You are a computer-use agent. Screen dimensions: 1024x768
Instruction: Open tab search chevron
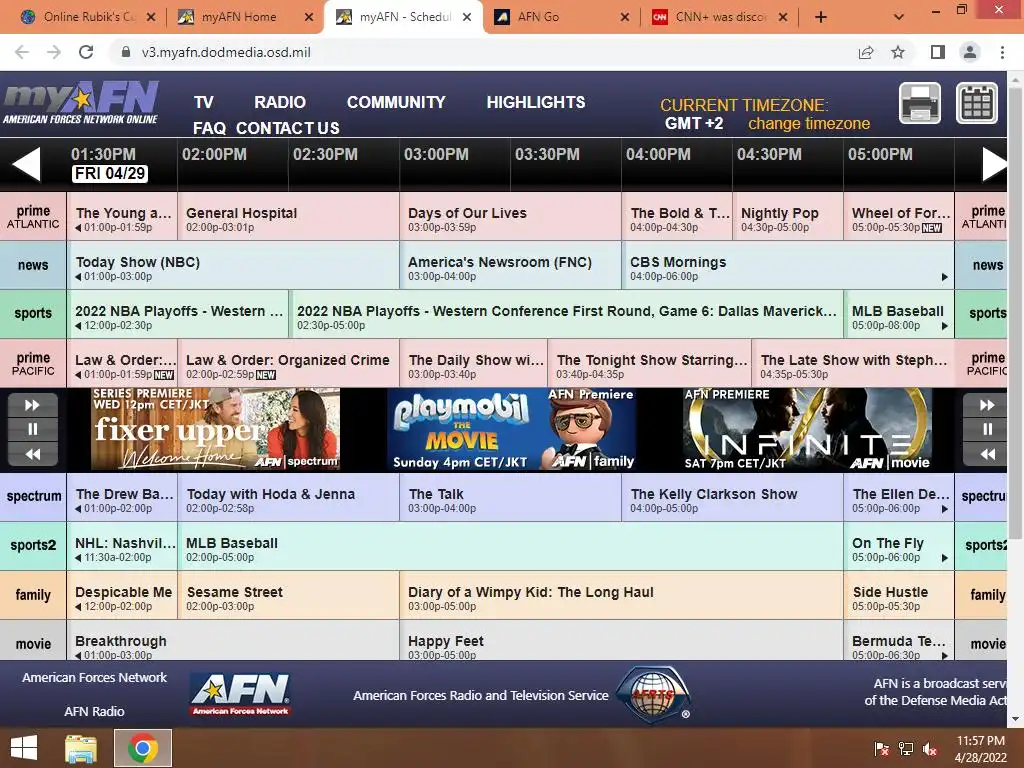tap(899, 17)
